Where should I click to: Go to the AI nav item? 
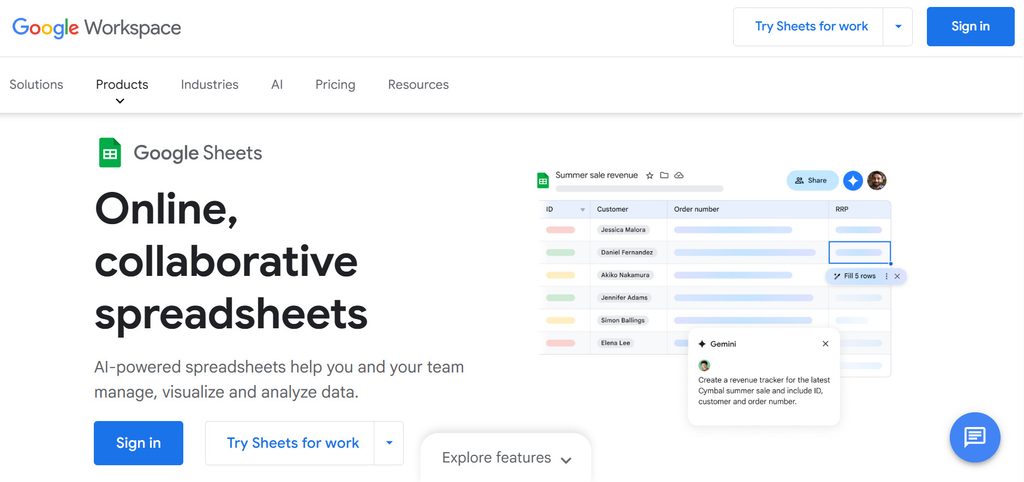(x=277, y=84)
